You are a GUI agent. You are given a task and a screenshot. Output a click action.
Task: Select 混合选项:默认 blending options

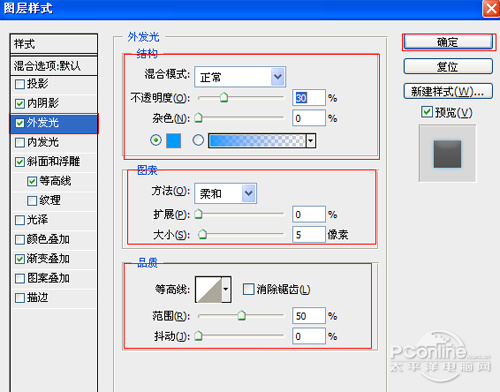[x=54, y=66]
